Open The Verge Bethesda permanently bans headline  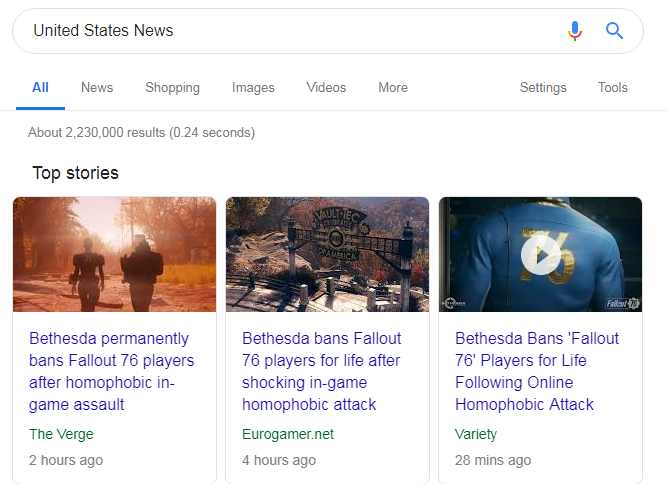(x=111, y=371)
